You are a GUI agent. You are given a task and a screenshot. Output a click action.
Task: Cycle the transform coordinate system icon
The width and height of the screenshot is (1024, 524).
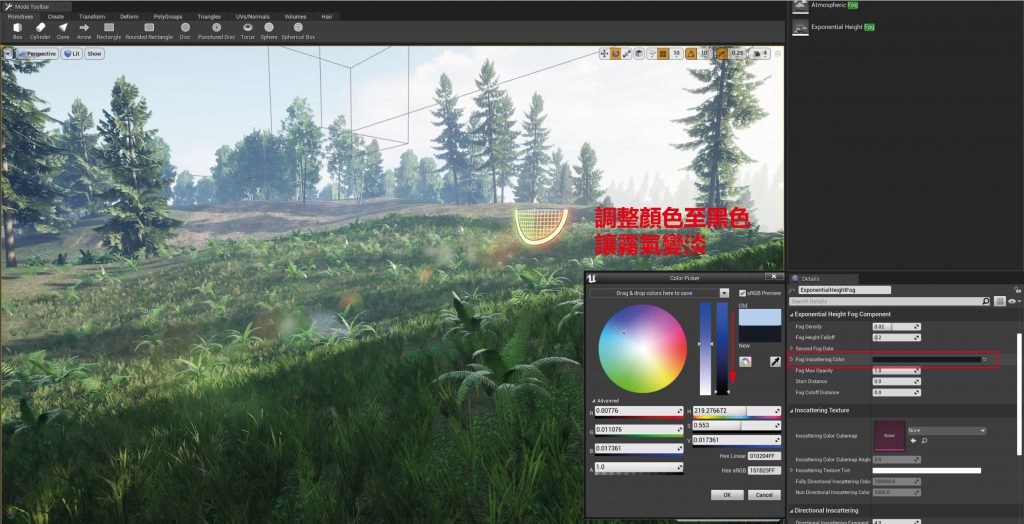pos(639,54)
